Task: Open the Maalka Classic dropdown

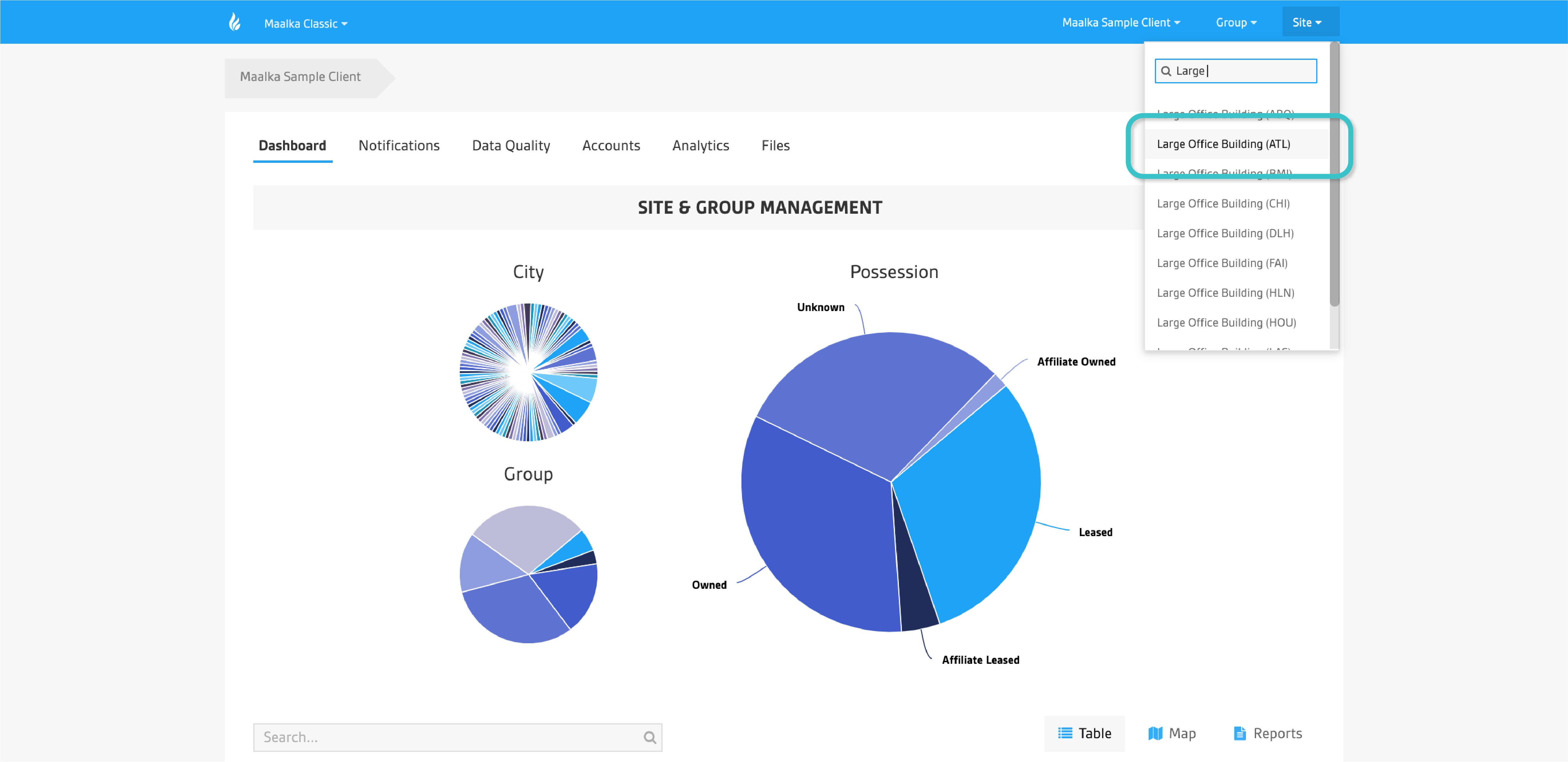Action: coord(306,23)
